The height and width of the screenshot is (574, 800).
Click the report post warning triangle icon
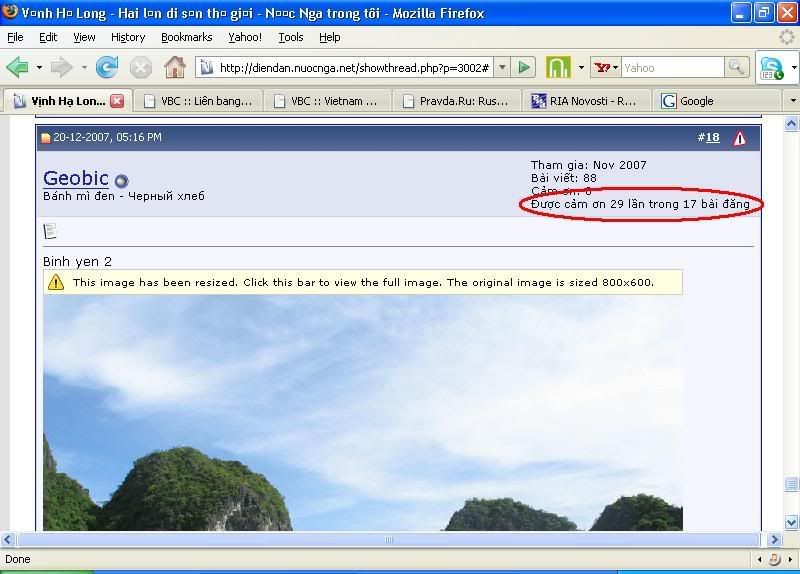tap(739, 138)
